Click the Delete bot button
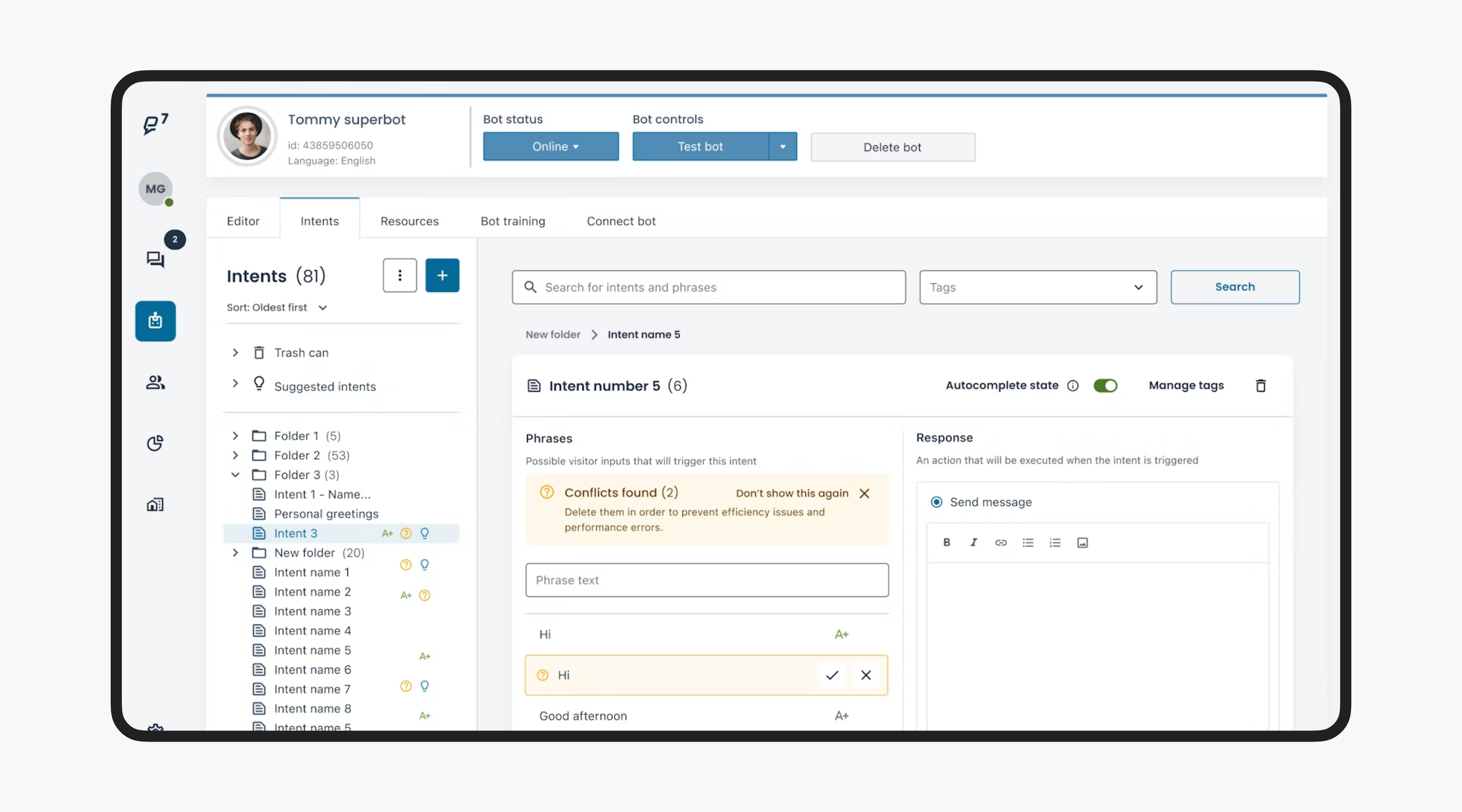This screenshot has height=812, width=1462. click(x=892, y=147)
